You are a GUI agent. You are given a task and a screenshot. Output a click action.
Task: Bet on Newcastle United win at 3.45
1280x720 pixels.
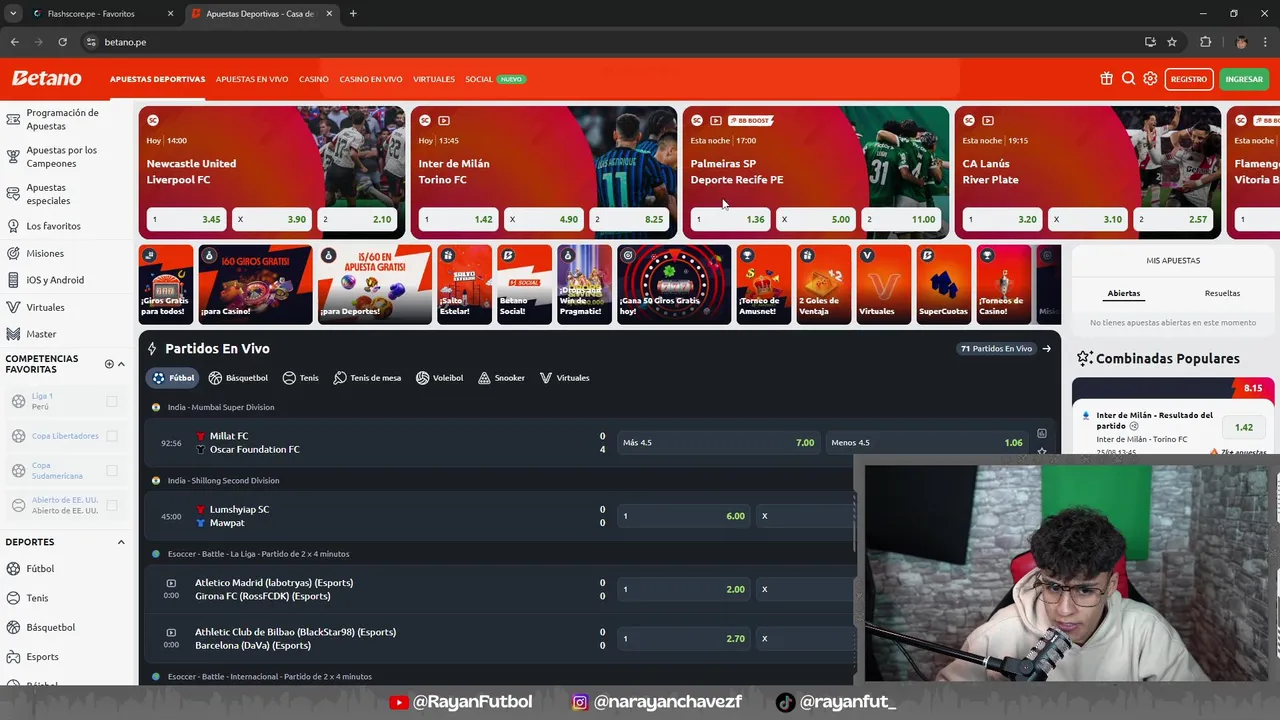coord(186,219)
